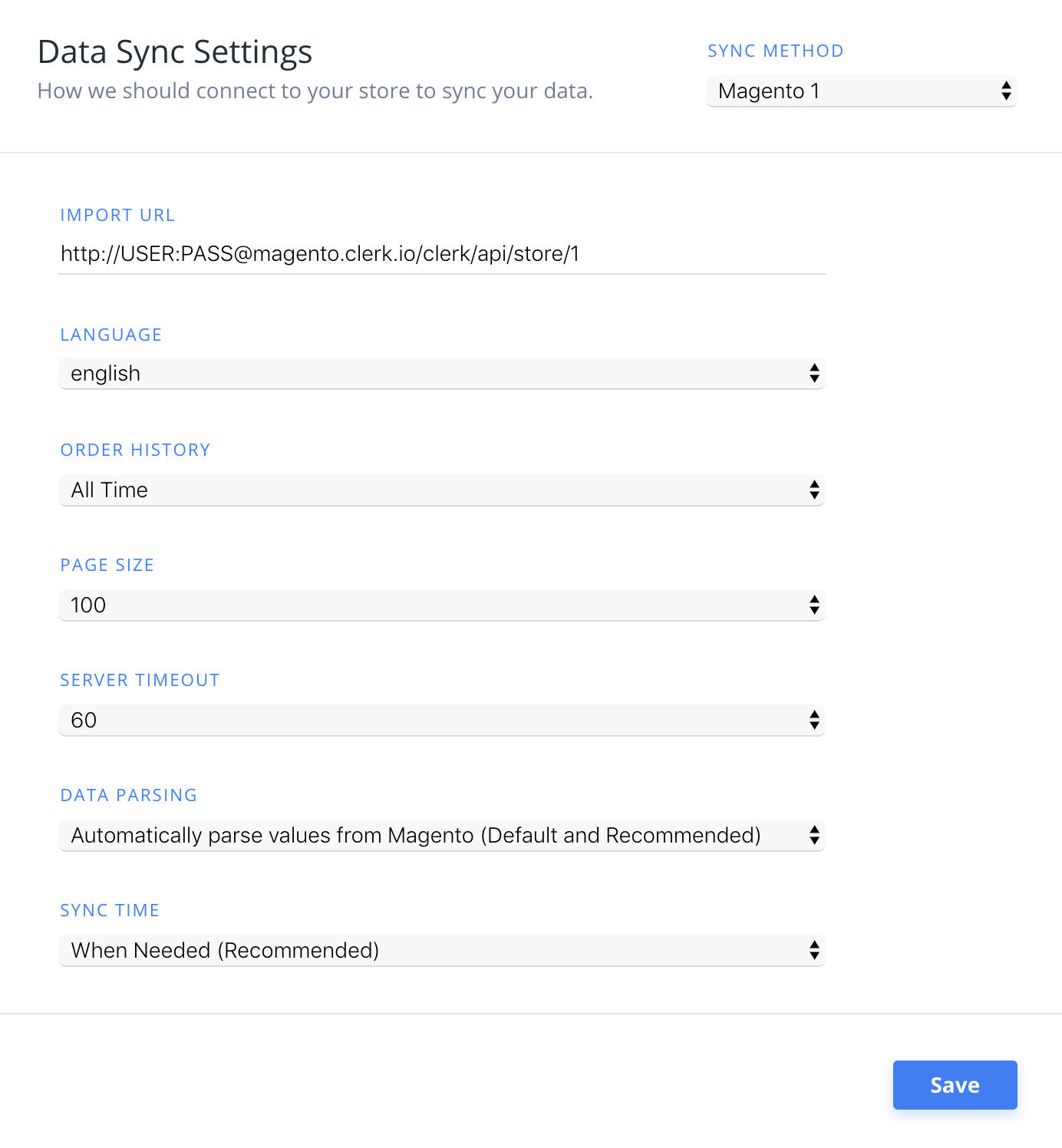Screen dimensions: 1062x1148
Task: Click the up-down arrow icon beside Magento 1
Action: pyautogui.click(x=1006, y=91)
